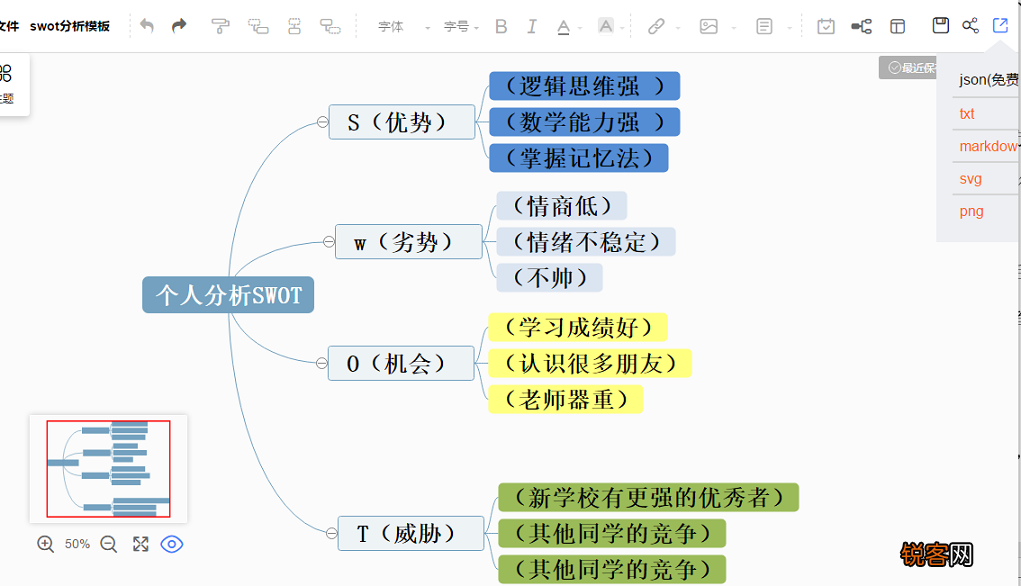Select the （新学校有更强的优秀者） node
Viewport: 1021px width, 586px height.
pos(649,497)
